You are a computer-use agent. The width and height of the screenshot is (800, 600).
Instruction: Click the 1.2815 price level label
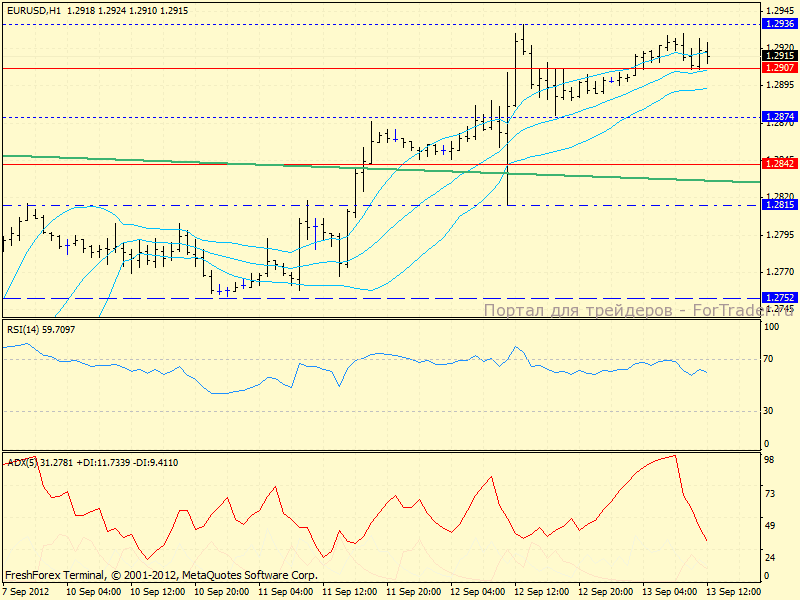tap(778, 205)
